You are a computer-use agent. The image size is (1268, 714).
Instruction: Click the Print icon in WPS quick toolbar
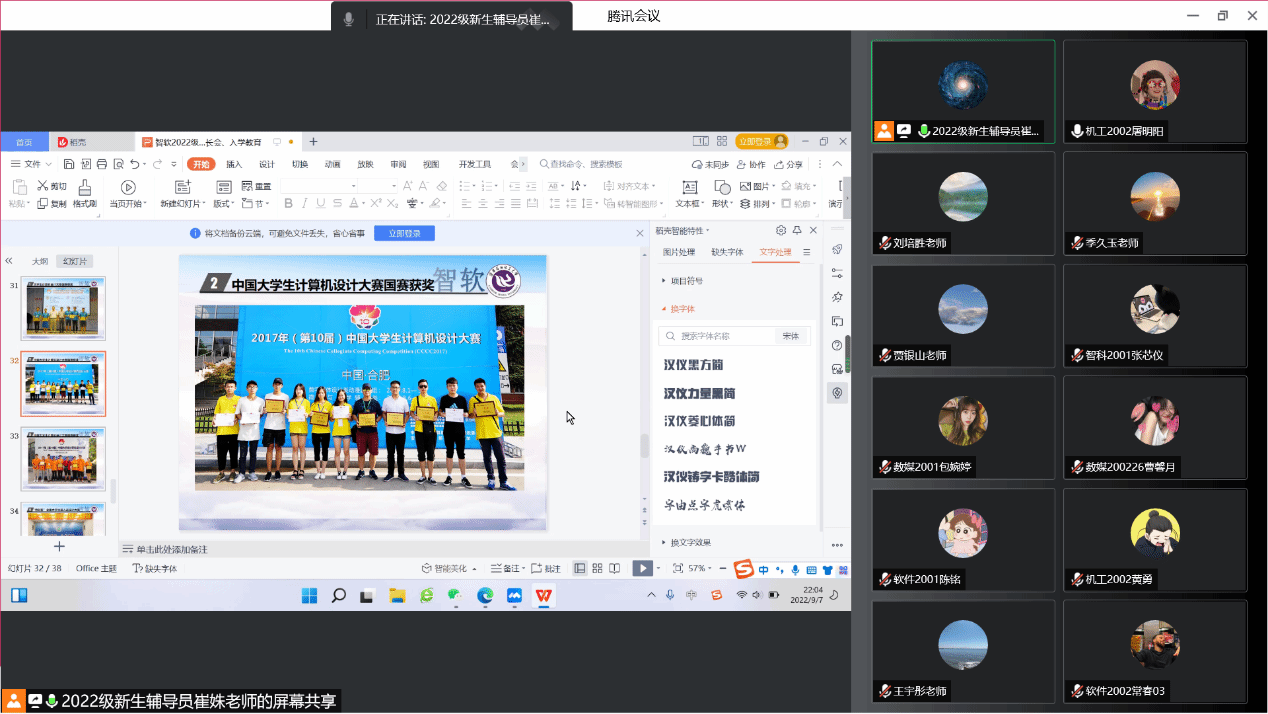tap(102, 164)
